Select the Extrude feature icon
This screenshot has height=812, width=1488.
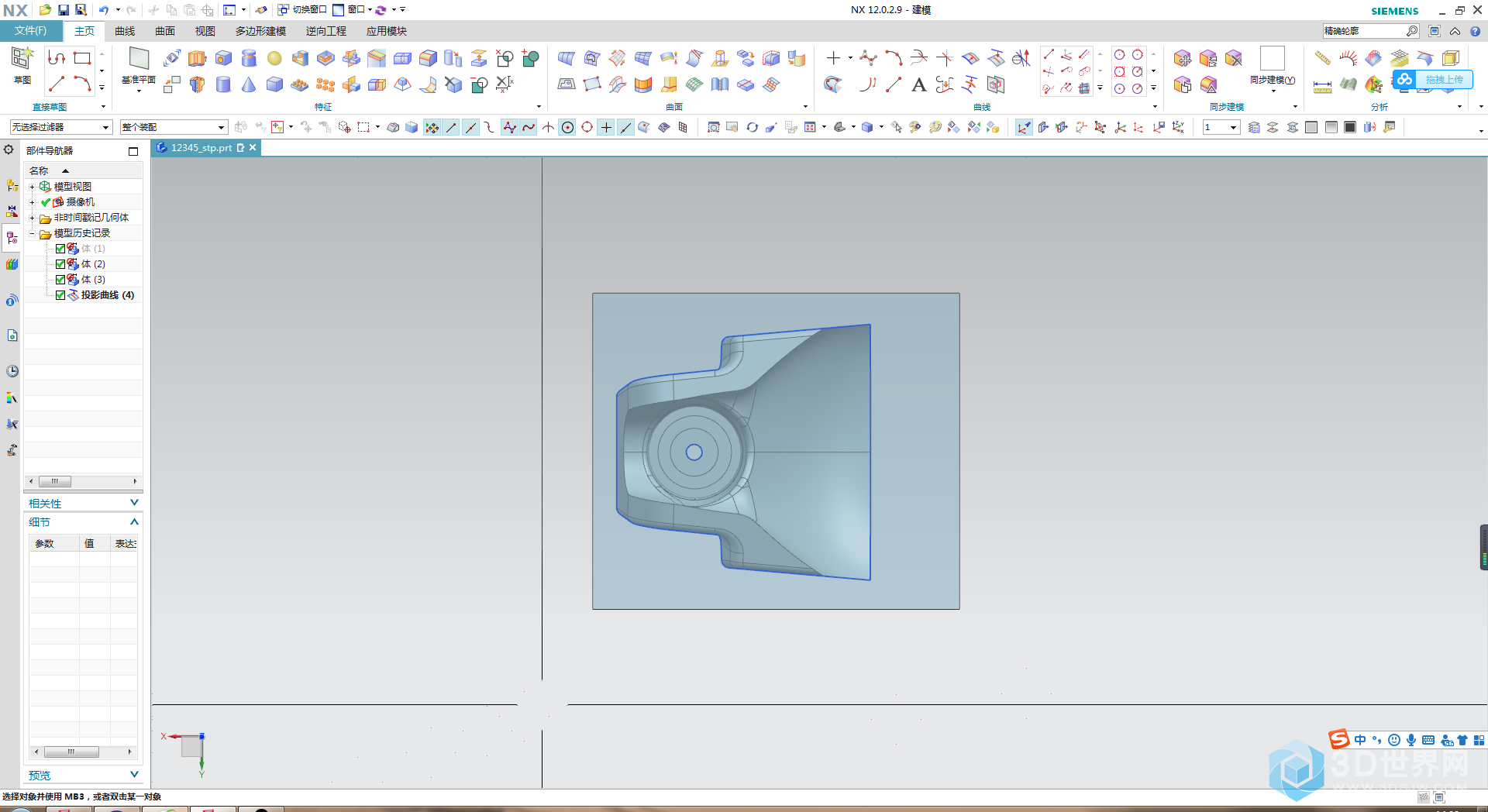(x=197, y=58)
